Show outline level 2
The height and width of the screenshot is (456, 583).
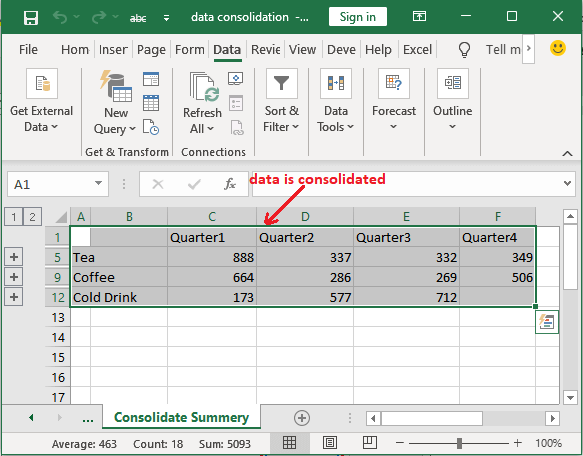coord(32,216)
